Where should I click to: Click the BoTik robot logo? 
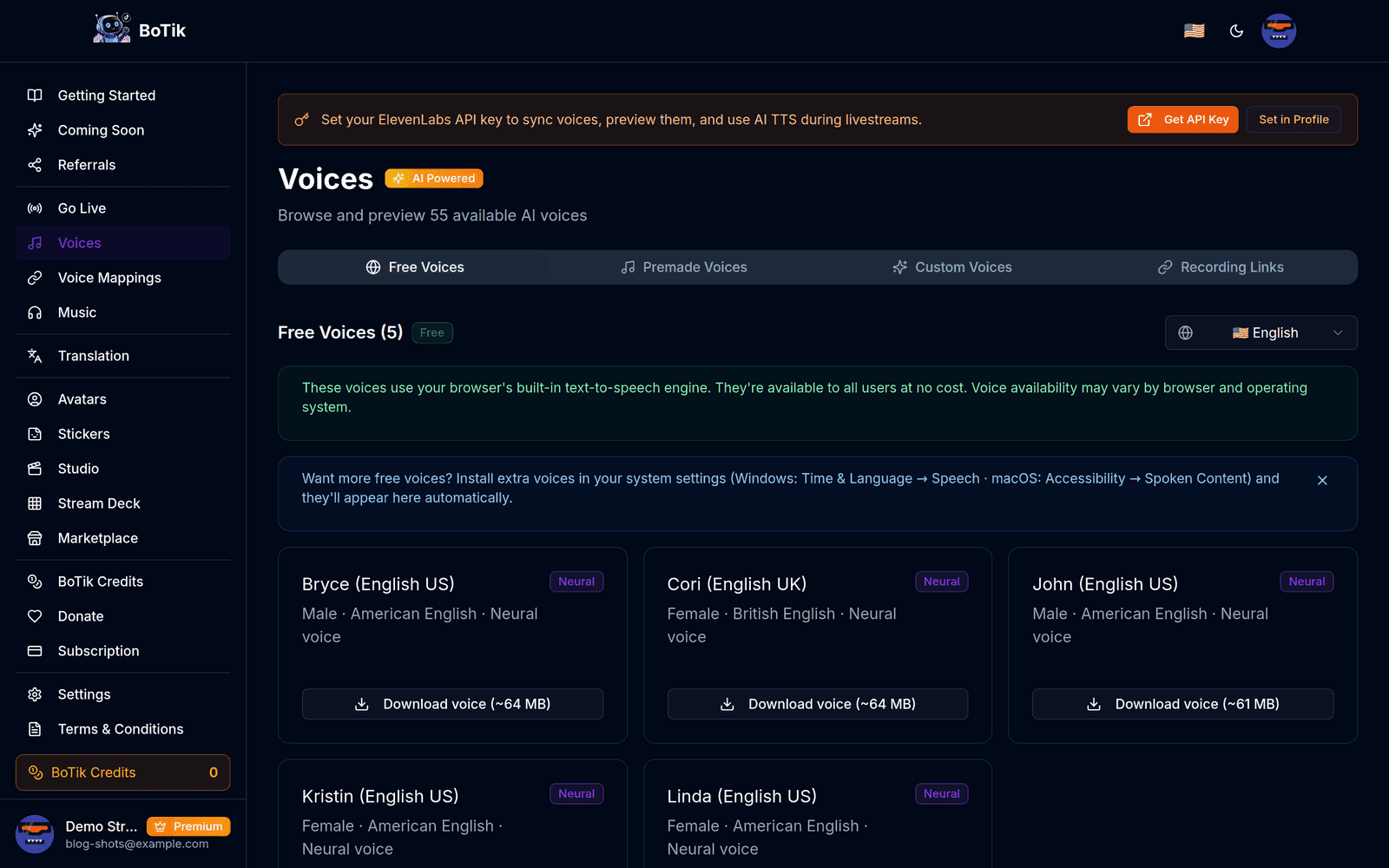click(x=112, y=29)
